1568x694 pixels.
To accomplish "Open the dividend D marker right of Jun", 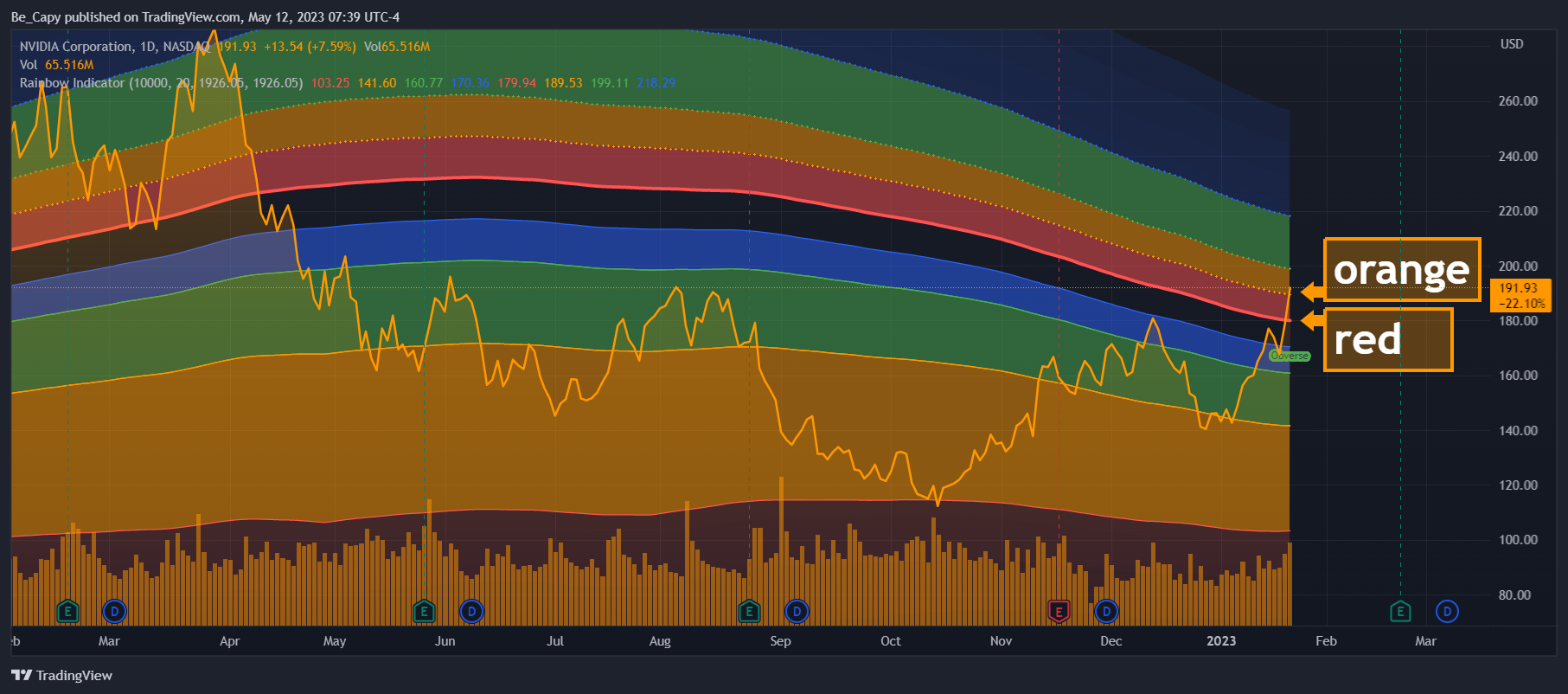I will pos(471,612).
